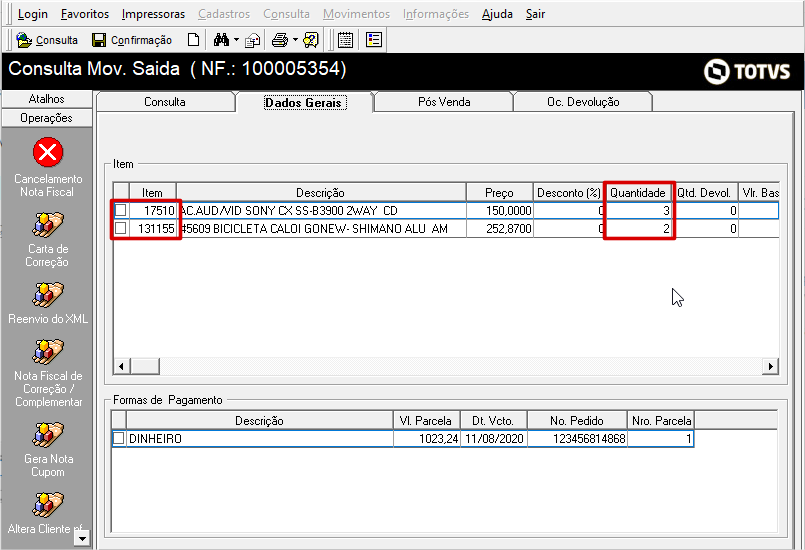Open the Impressoras menu
The width and height of the screenshot is (805, 550).
[x=153, y=14]
